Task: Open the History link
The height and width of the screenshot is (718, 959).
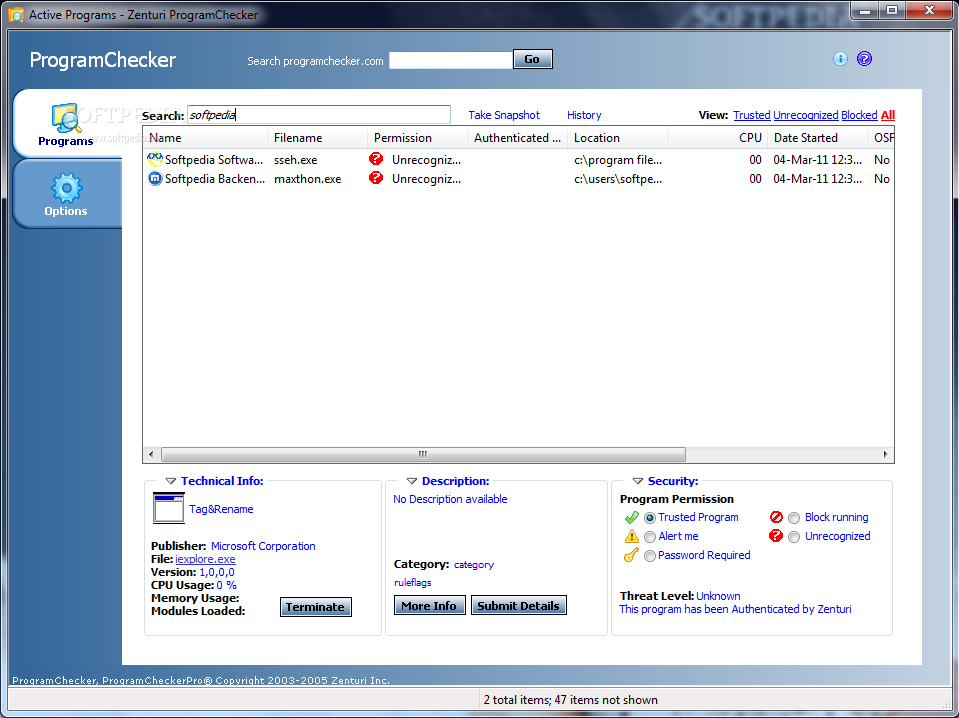Action: [584, 115]
